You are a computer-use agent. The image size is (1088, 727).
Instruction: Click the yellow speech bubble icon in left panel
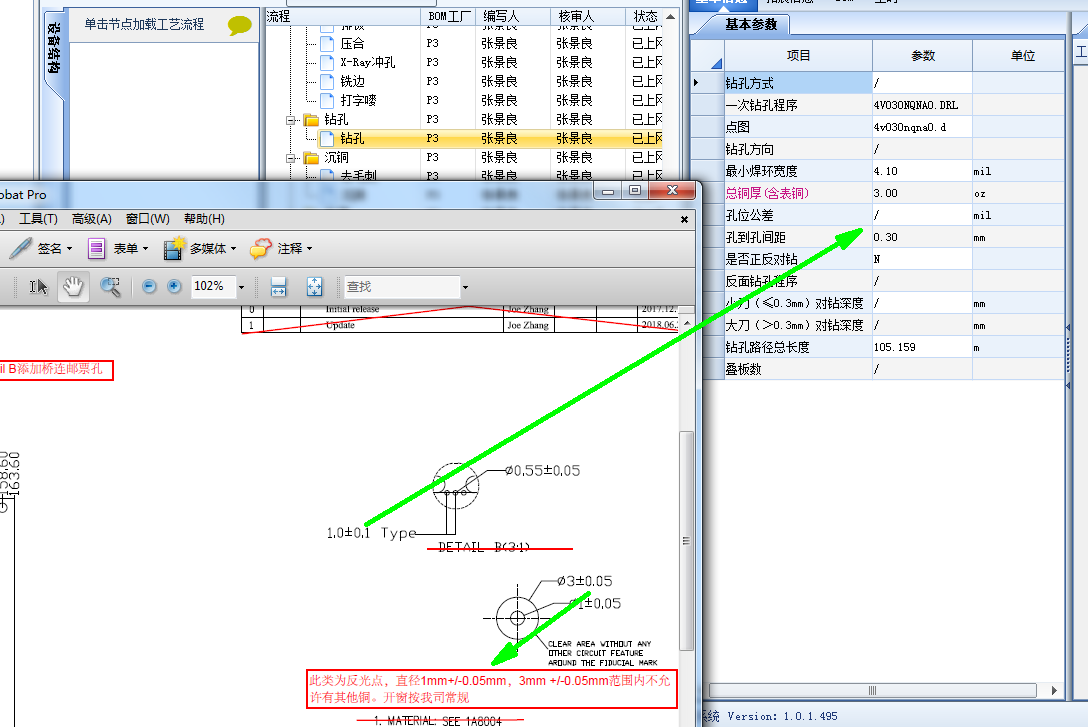click(x=239, y=26)
